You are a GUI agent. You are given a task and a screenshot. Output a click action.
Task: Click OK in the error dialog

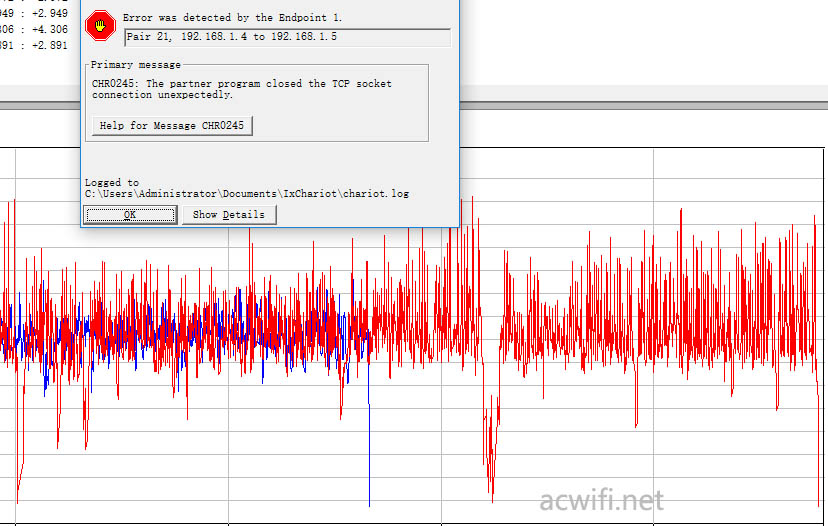(130, 215)
